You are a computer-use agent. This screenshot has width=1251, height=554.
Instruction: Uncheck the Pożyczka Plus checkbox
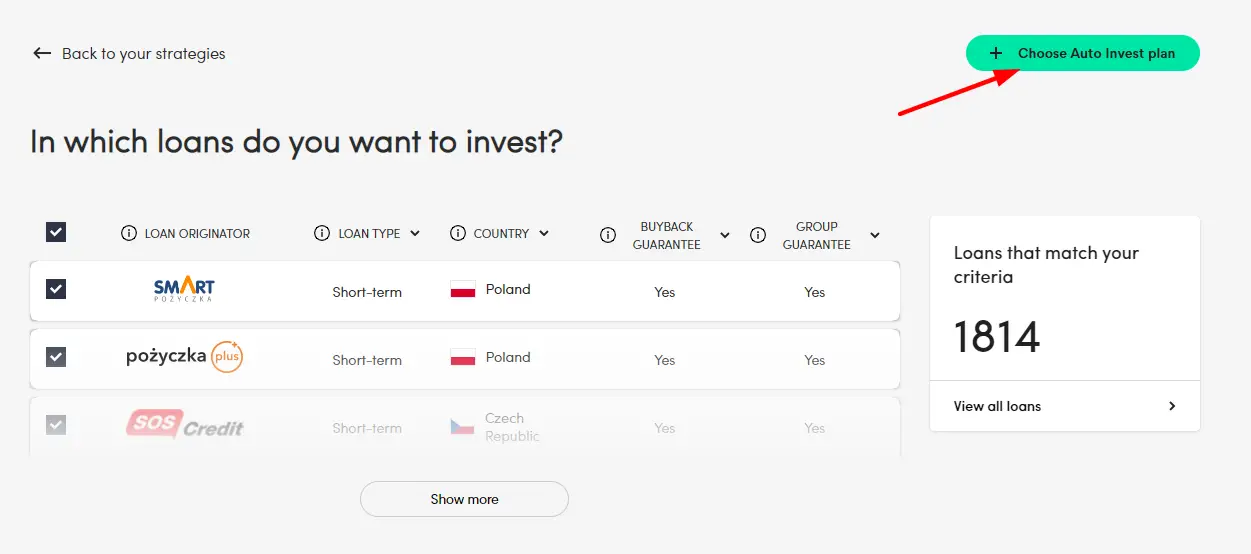coord(56,357)
